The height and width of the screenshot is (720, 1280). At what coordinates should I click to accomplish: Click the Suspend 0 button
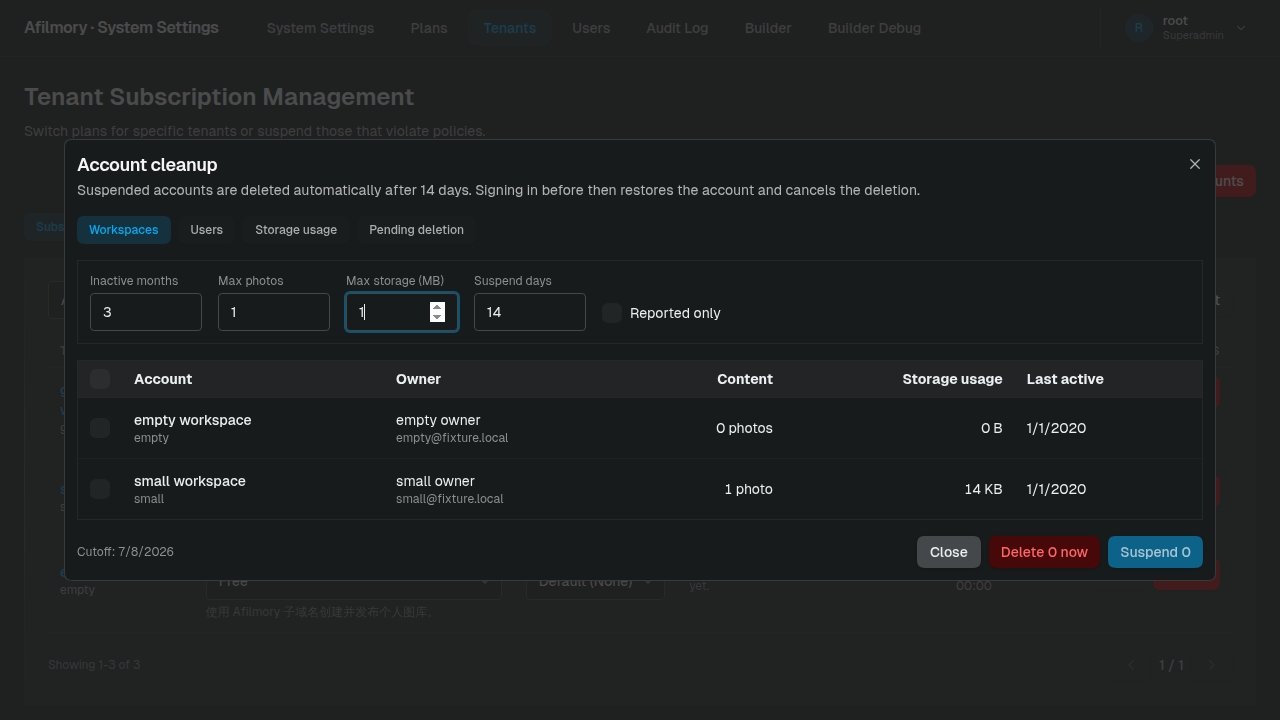pyautogui.click(x=1155, y=552)
